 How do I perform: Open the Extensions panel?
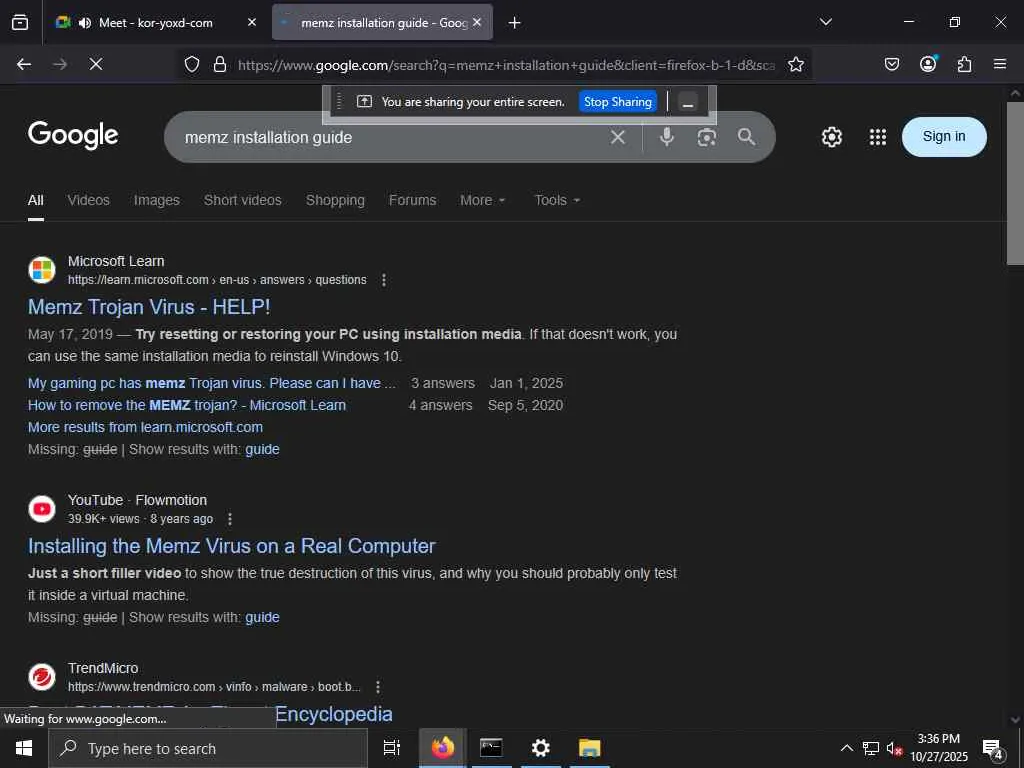[x=964, y=64]
